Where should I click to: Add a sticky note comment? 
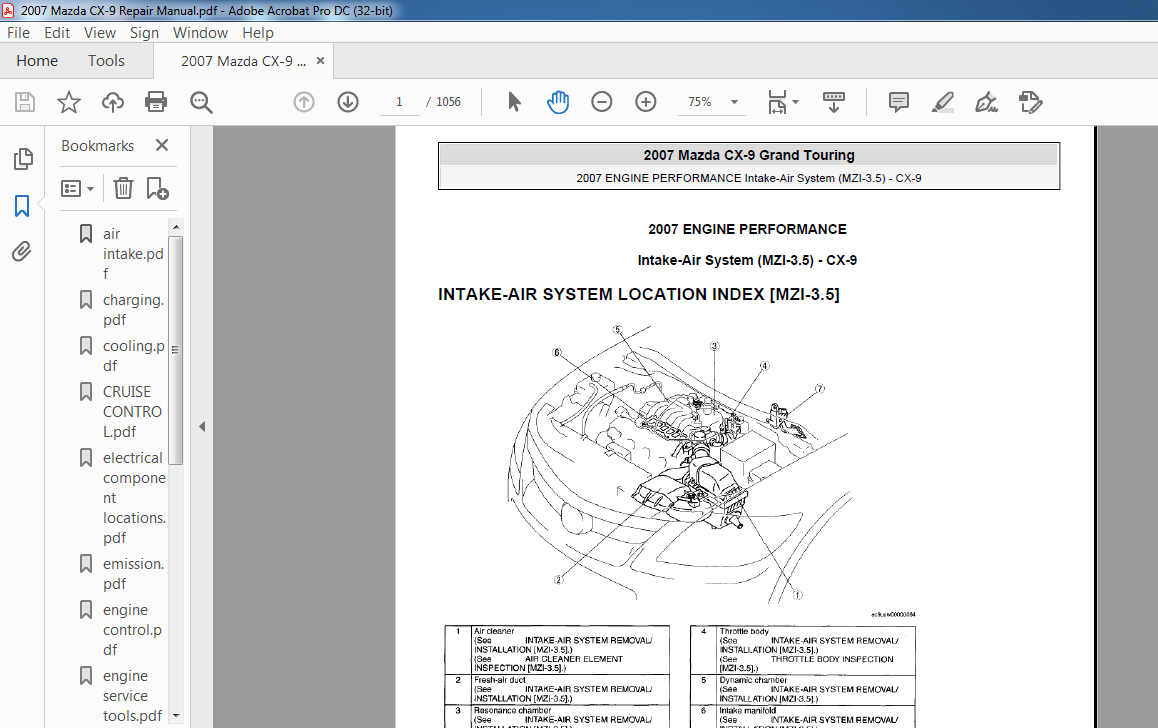pyautogui.click(x=899, y=102)
